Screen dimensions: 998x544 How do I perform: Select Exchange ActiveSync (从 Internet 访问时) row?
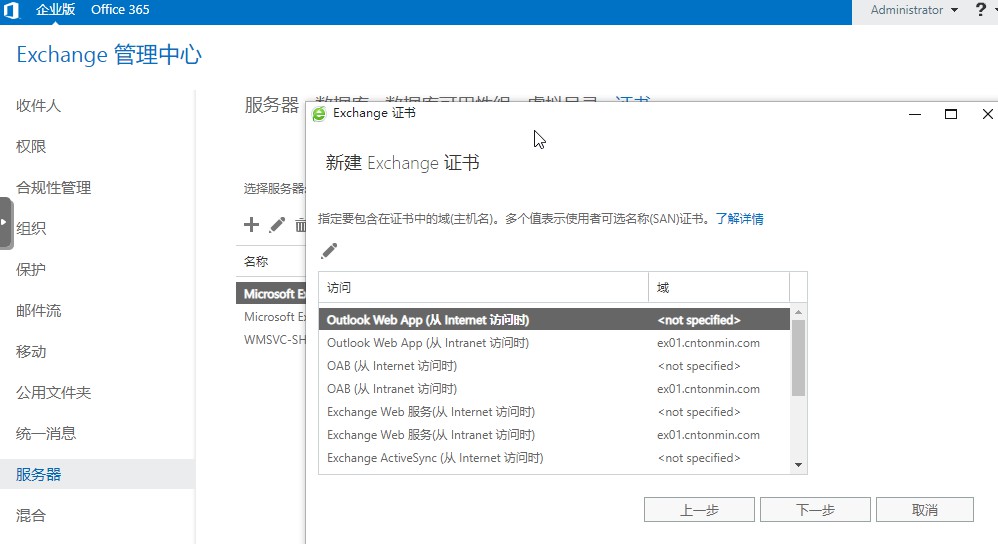[x=554, y=457]
